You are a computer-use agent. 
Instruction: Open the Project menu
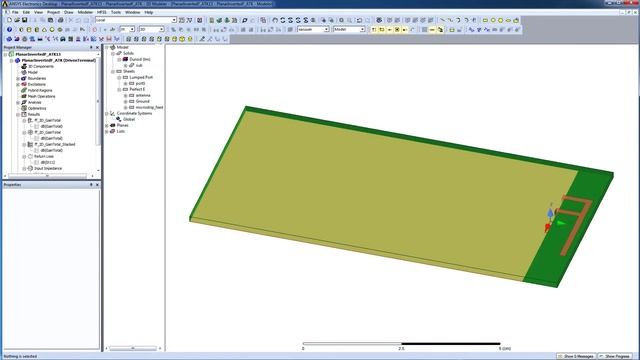point(53,12)
